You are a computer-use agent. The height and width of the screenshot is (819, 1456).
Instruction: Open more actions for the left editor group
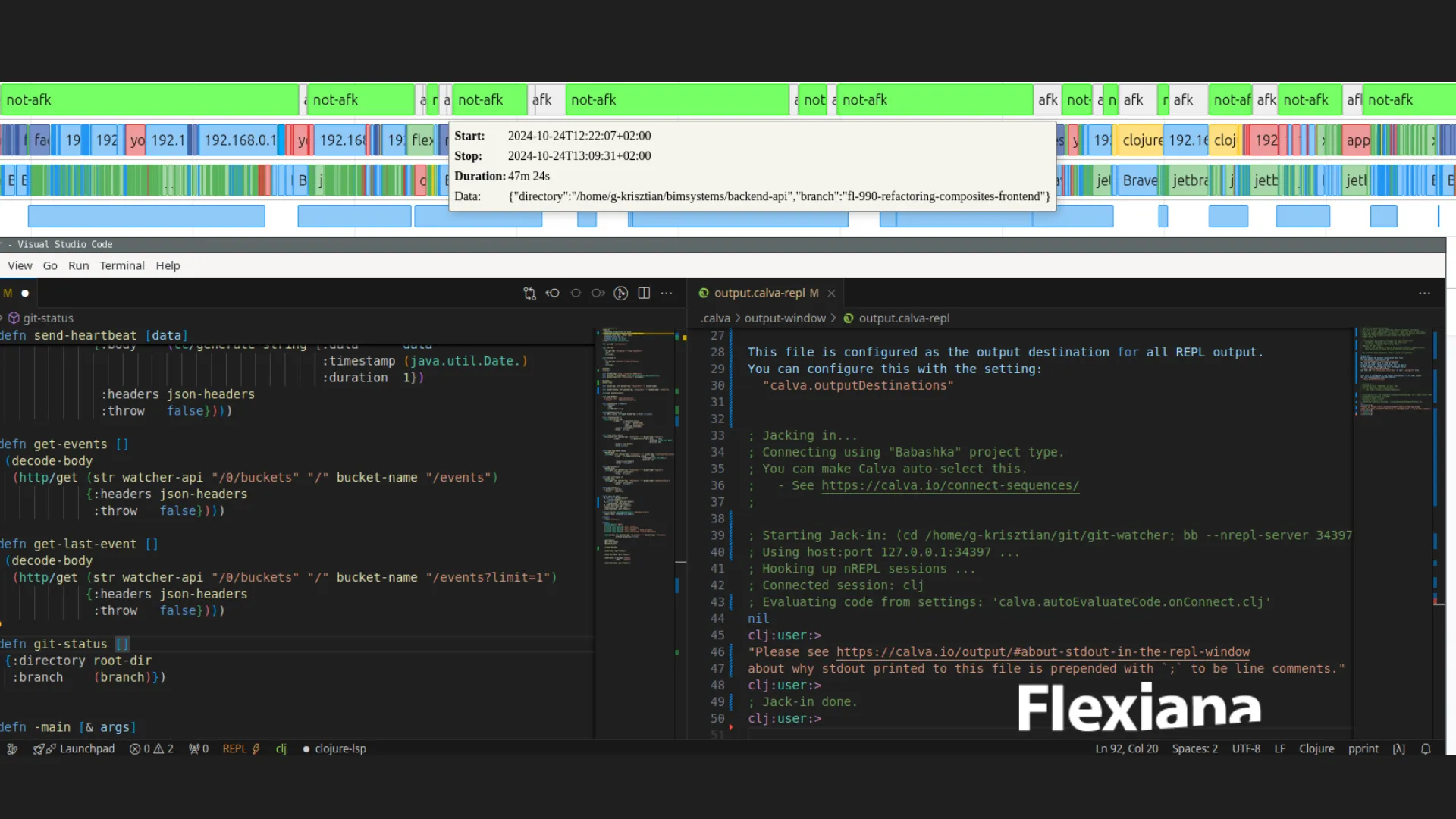(667, 293)
